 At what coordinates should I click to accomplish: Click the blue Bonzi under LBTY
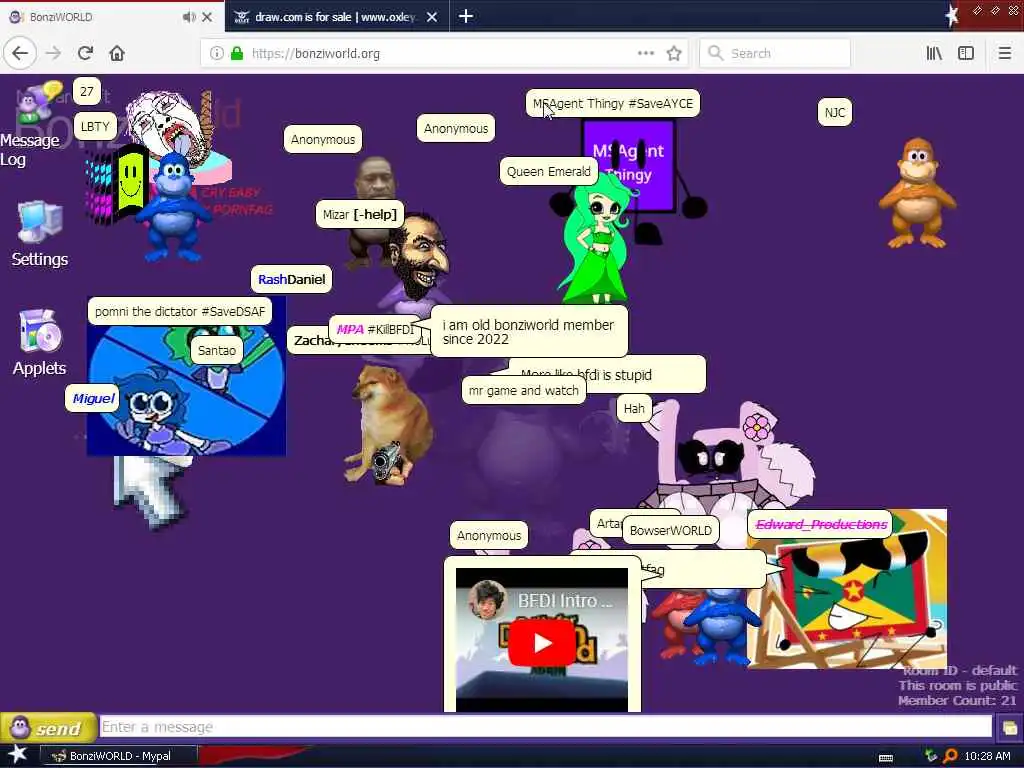[x=173, y=206]
